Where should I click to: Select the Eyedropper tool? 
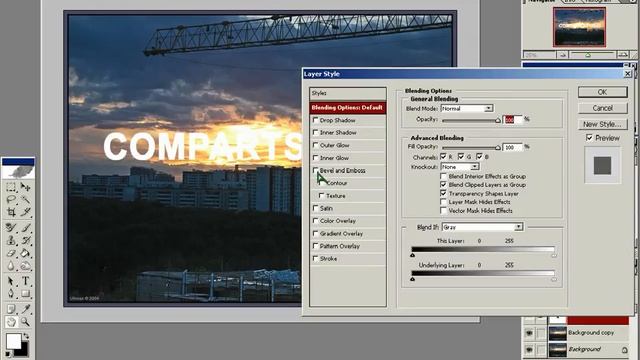[x=25, y=309]
